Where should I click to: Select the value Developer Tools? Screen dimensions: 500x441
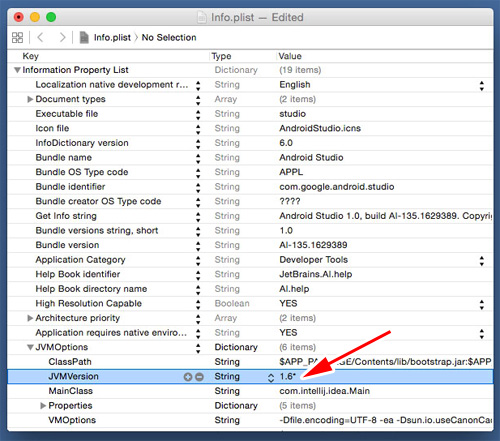coord(313,260)
